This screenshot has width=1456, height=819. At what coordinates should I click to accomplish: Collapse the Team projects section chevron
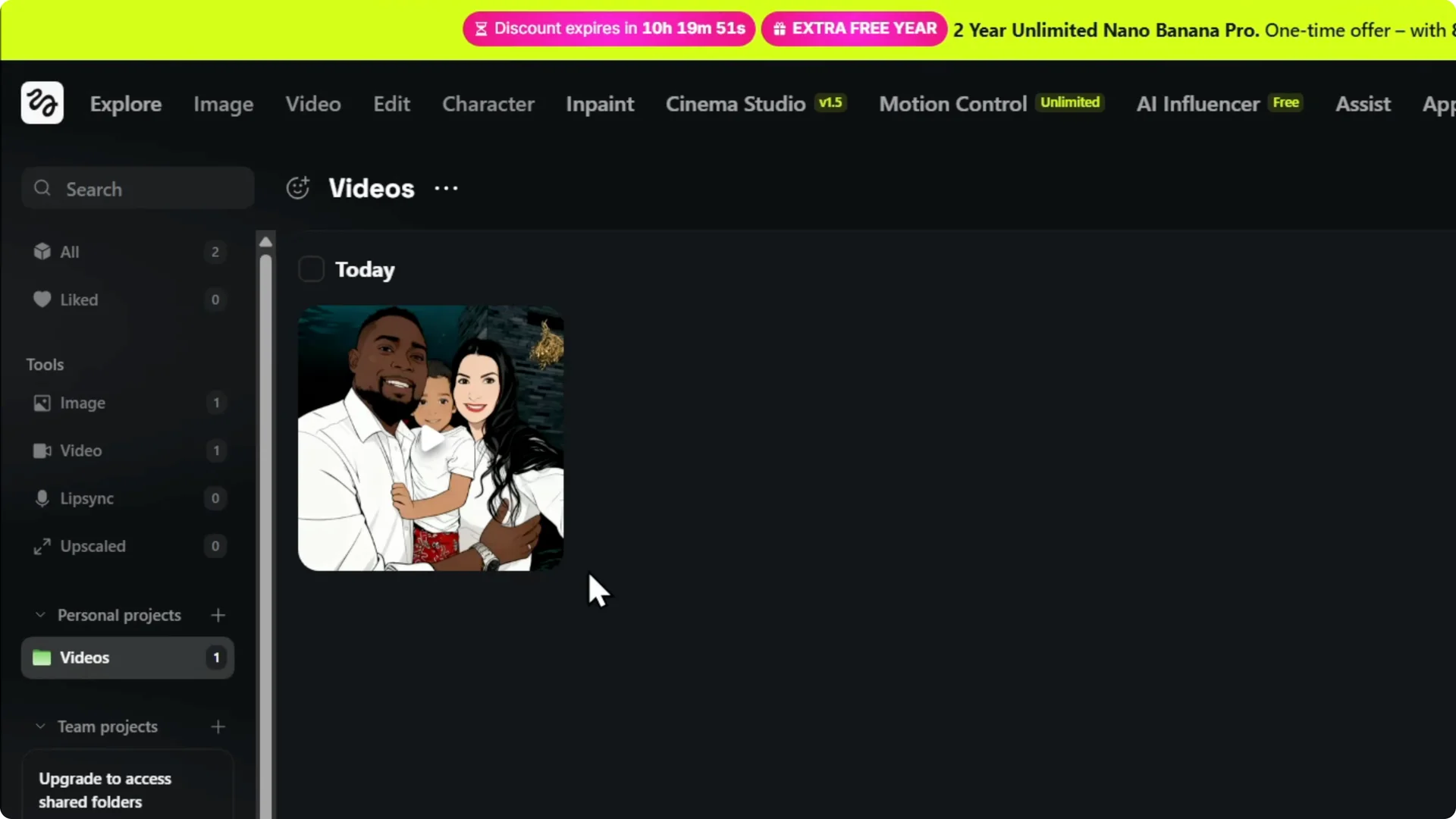click(40, 726)
